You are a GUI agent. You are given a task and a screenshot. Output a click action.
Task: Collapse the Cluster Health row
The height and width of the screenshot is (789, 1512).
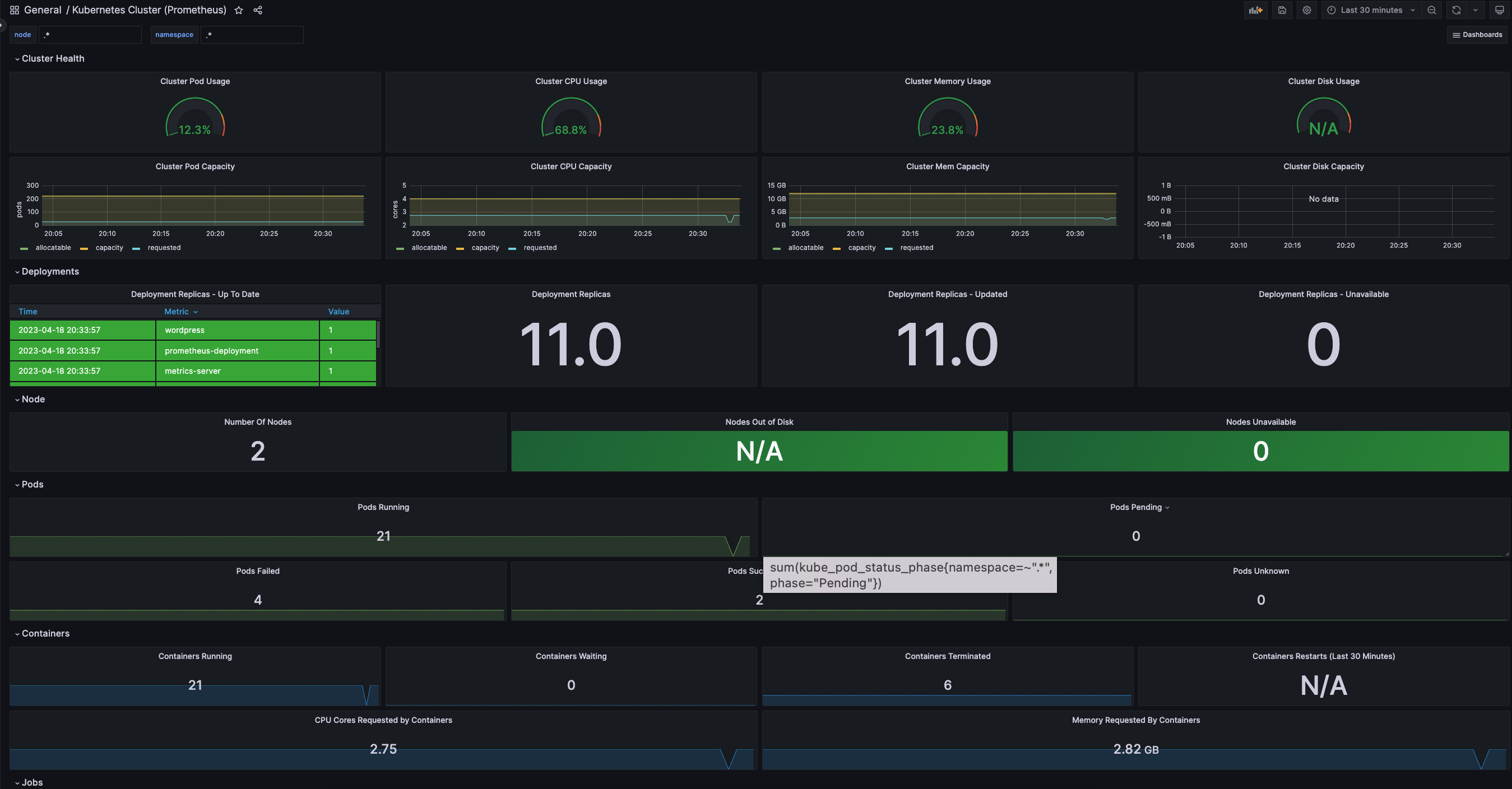click(x=53, y=59)
